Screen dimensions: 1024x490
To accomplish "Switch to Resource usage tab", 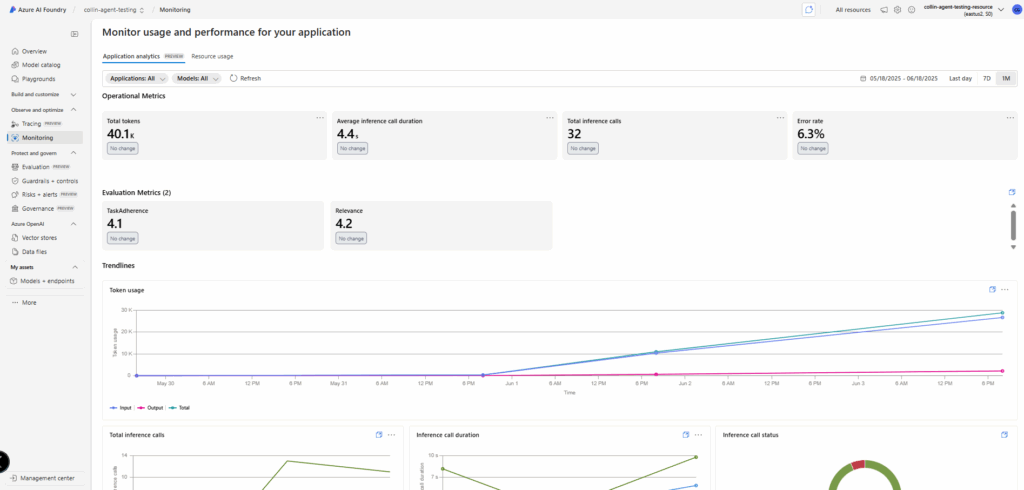I will 212,56.
